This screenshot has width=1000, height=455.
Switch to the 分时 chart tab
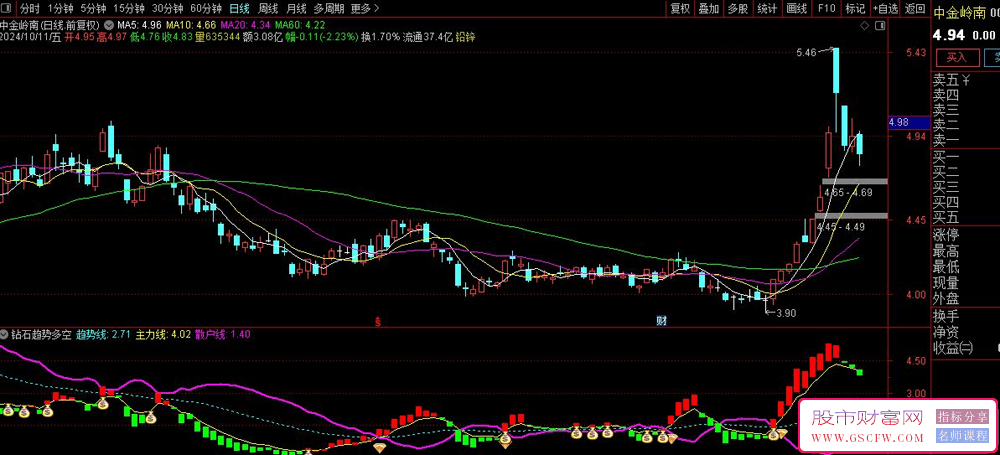click(29, 8)
